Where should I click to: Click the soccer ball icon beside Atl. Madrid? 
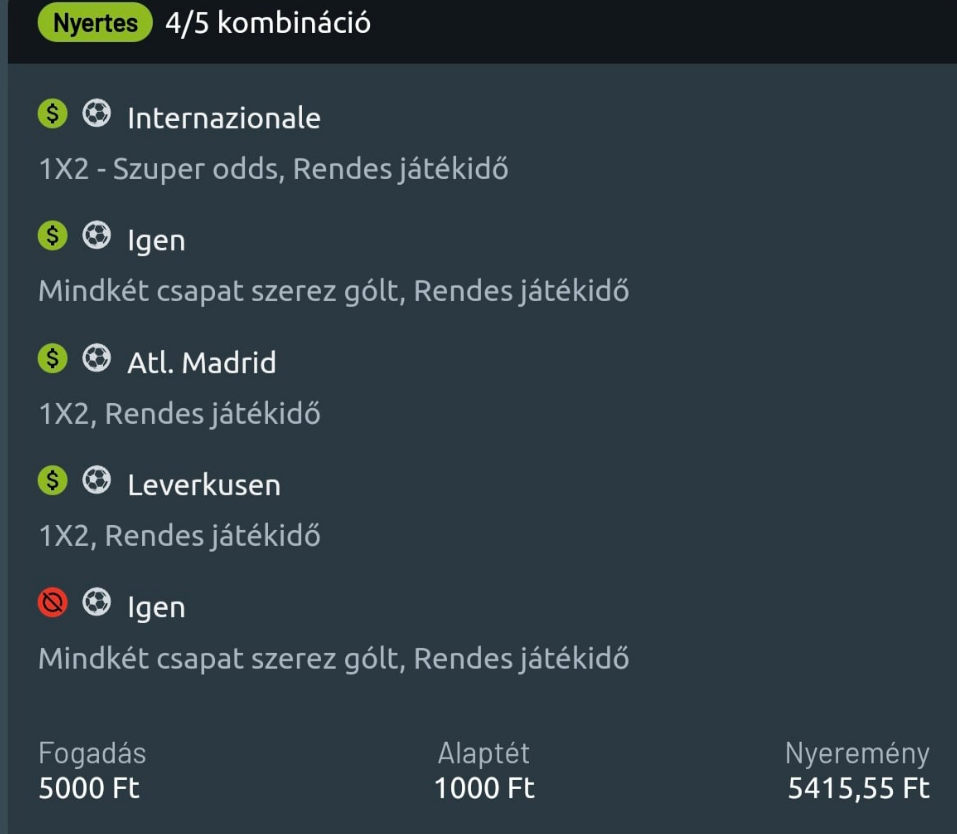click(96, 358)
